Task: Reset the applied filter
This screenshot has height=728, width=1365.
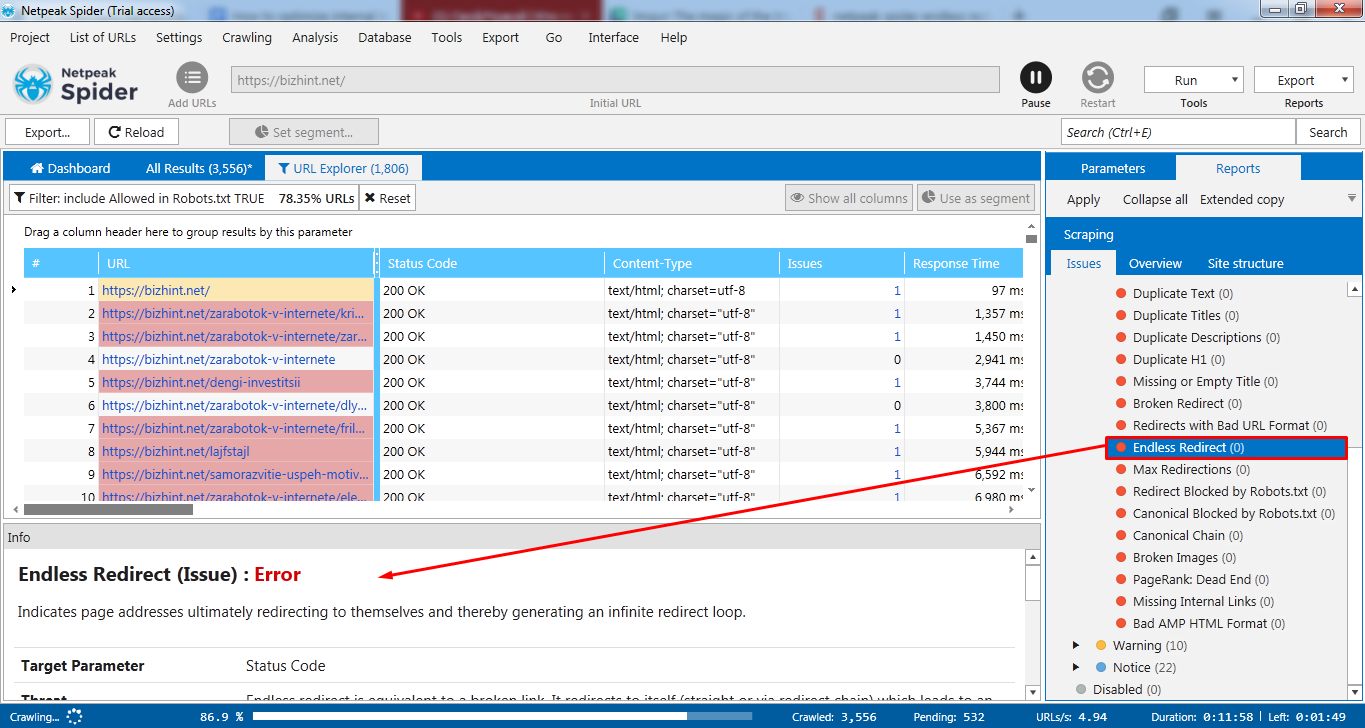Action: tap(387, 198)
